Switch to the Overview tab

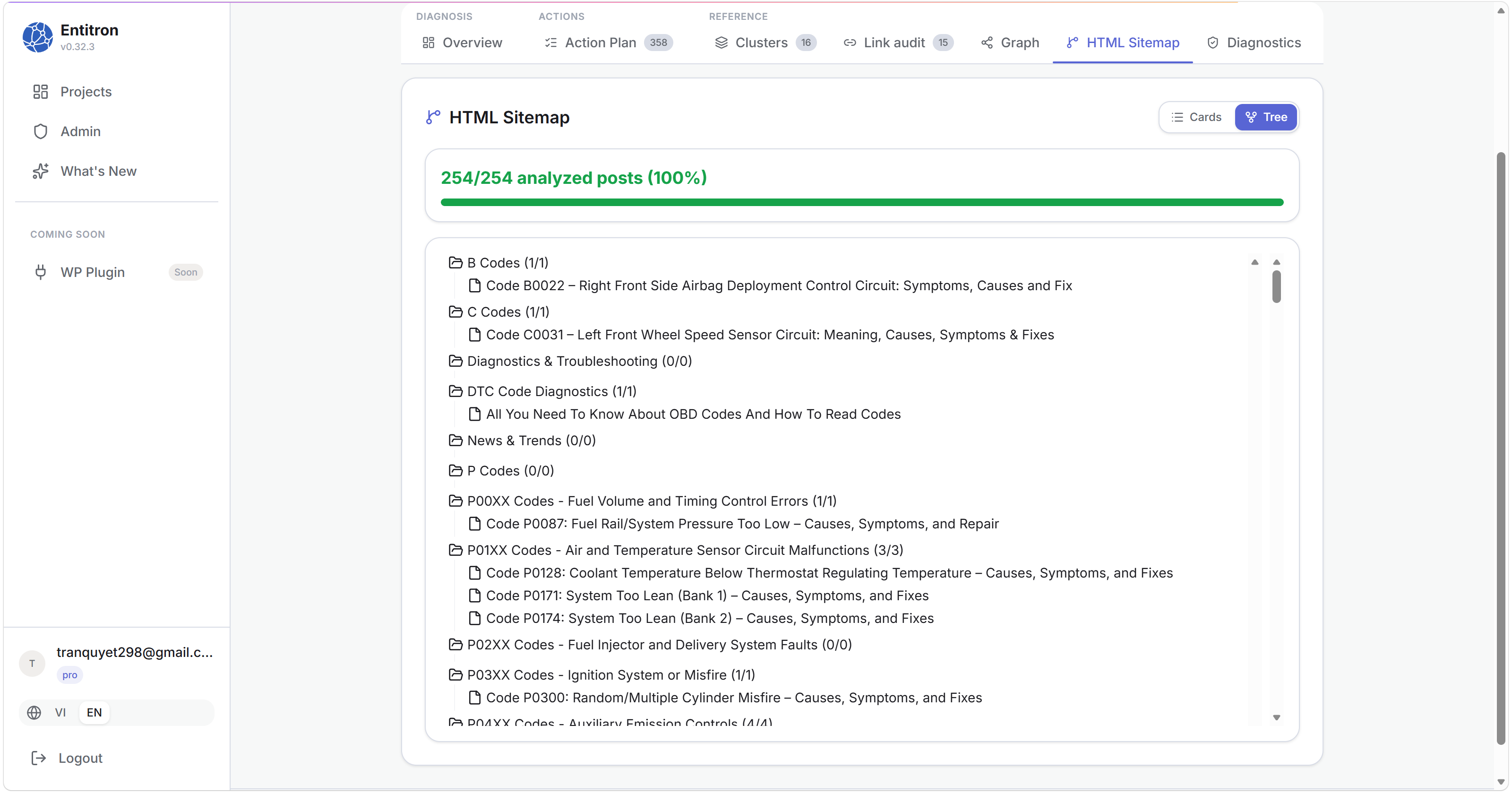coord(462,42)
